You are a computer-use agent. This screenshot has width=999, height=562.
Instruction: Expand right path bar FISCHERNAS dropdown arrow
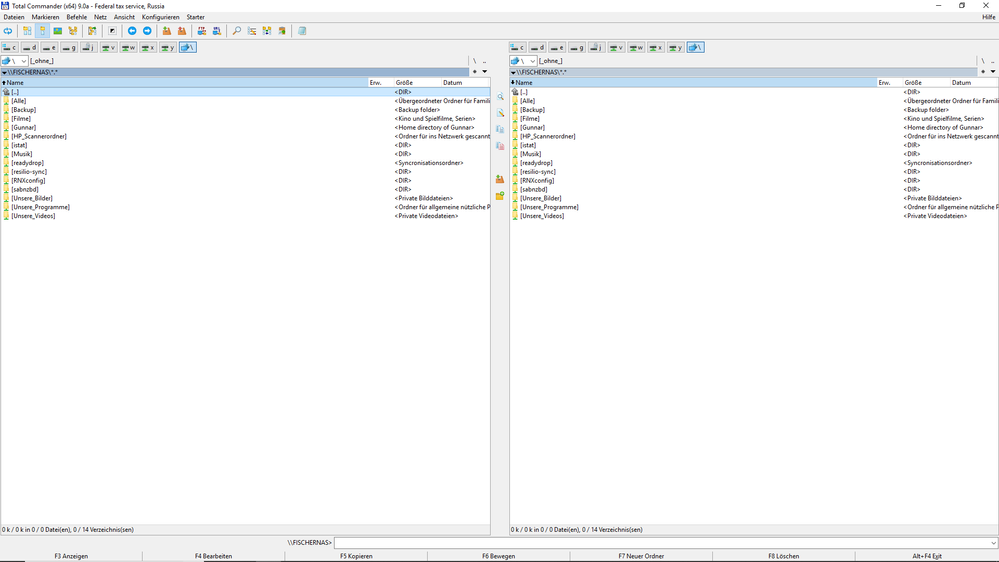coord(513,72)
